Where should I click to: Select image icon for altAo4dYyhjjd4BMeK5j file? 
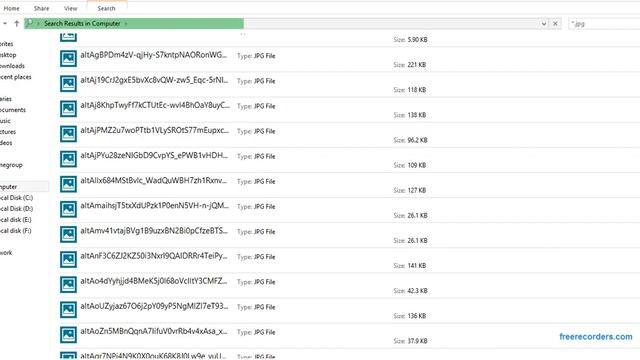[68, 284]
